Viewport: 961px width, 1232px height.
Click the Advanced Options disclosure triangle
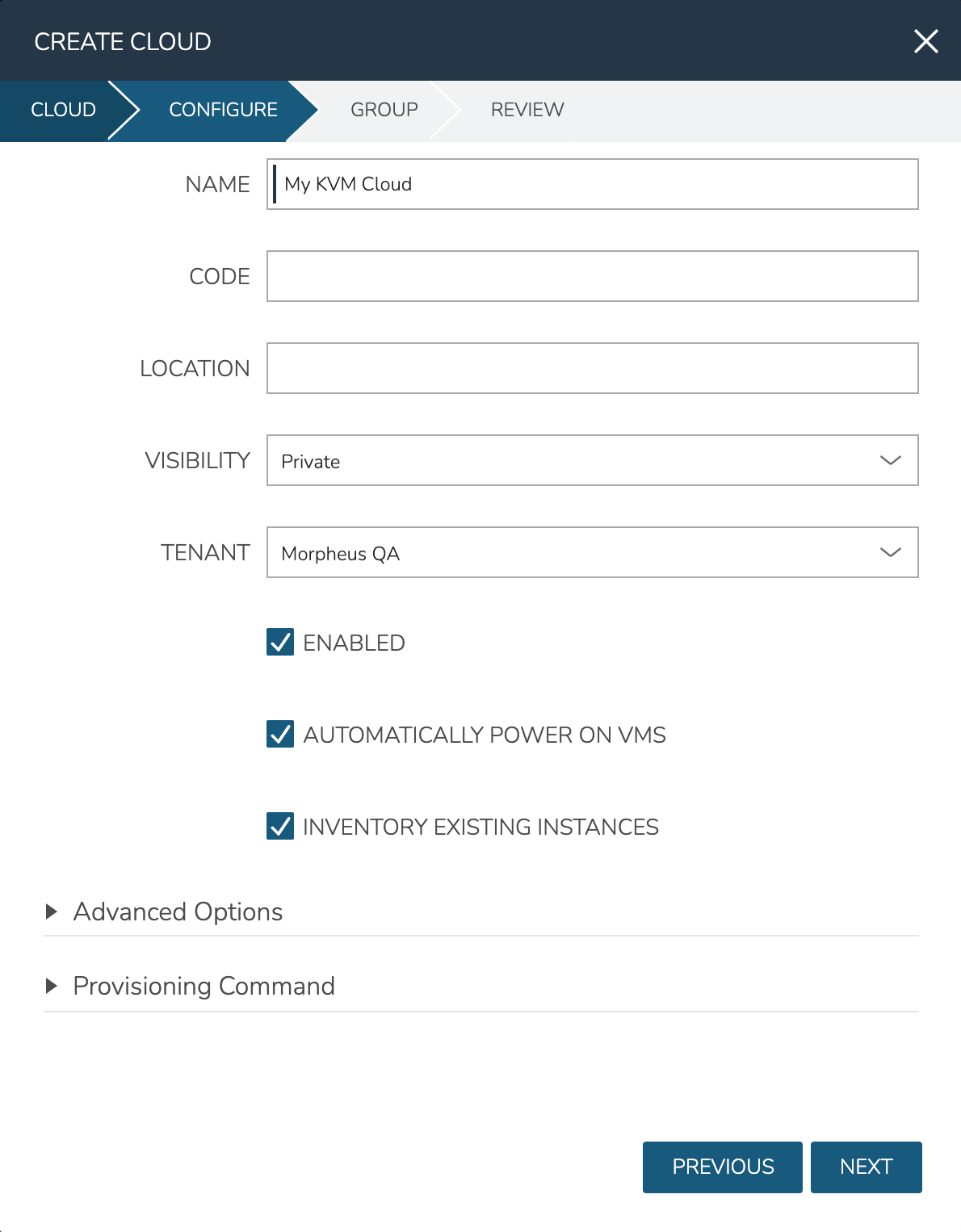[52, 911]
